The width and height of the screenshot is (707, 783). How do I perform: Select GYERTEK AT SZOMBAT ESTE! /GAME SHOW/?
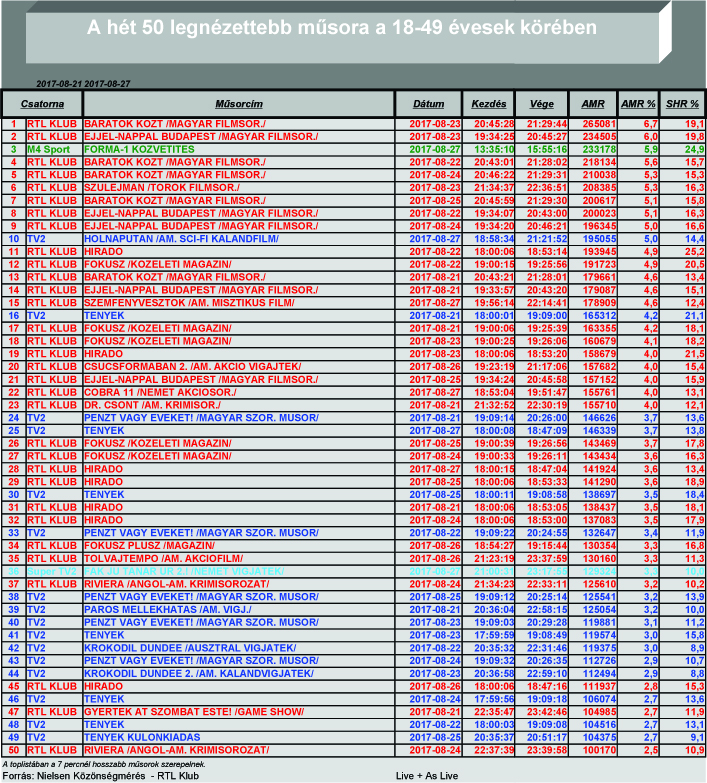pos(194,712)
